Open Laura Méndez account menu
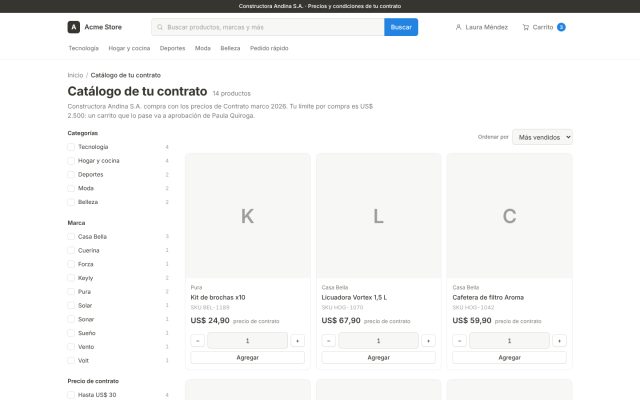640x400 pixels. click(482, 27)
